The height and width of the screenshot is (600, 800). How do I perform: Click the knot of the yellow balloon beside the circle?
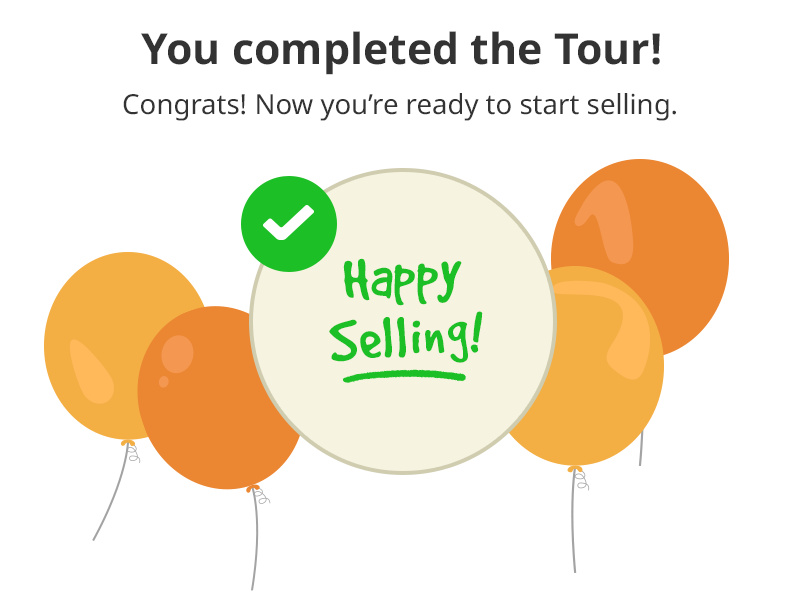point(579,478)
